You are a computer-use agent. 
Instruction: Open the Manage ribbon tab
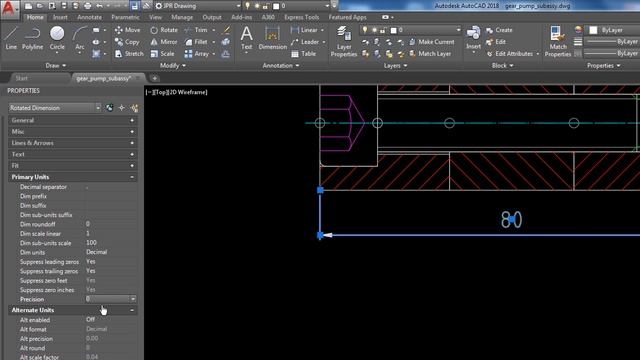tap(182, 17)
